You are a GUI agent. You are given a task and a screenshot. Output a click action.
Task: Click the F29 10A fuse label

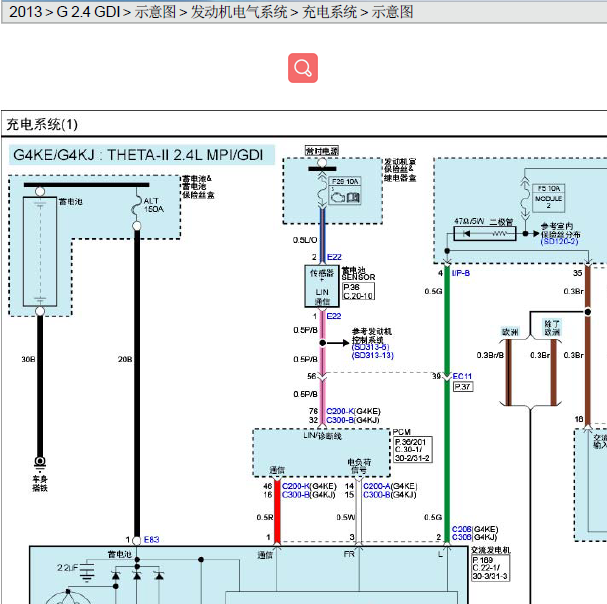pos(345,181)
